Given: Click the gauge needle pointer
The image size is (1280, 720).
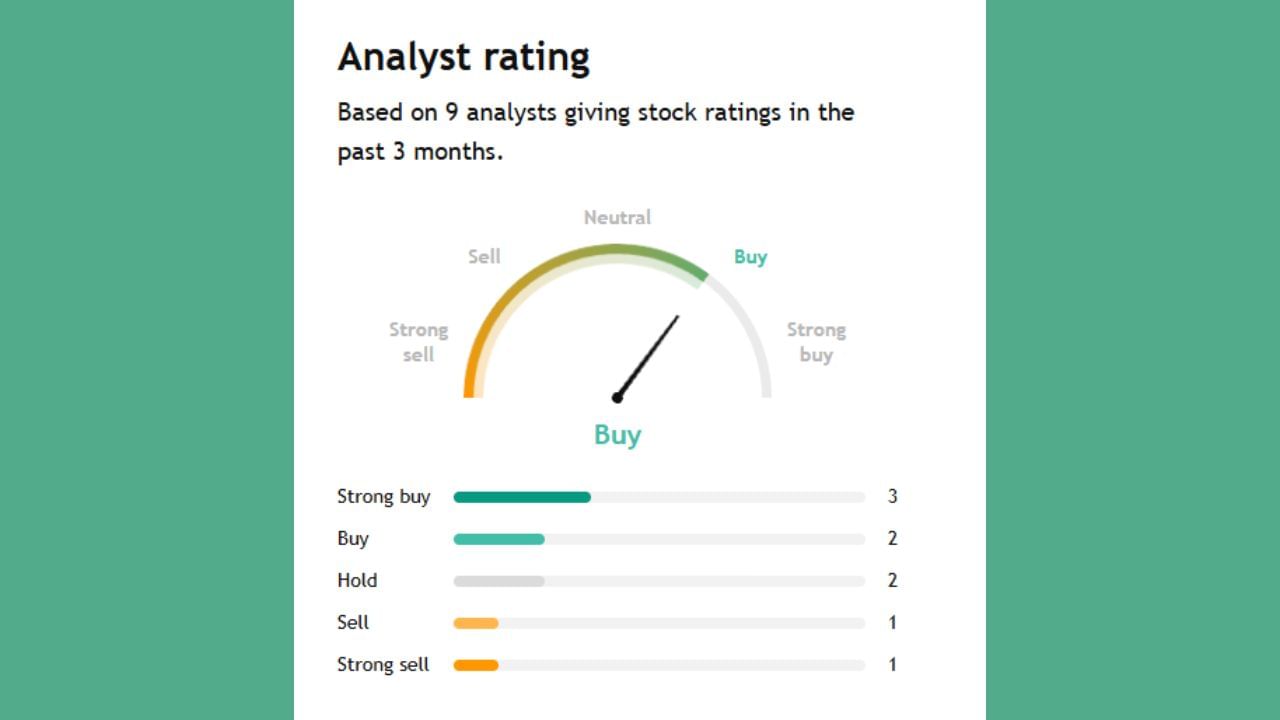Looking at the screenshot, I should point(647,357).
